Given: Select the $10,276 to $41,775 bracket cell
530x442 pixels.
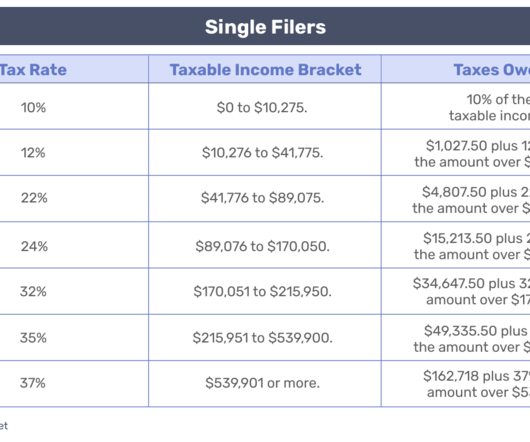Looking at the screenshot, I should tap(265, 152).
